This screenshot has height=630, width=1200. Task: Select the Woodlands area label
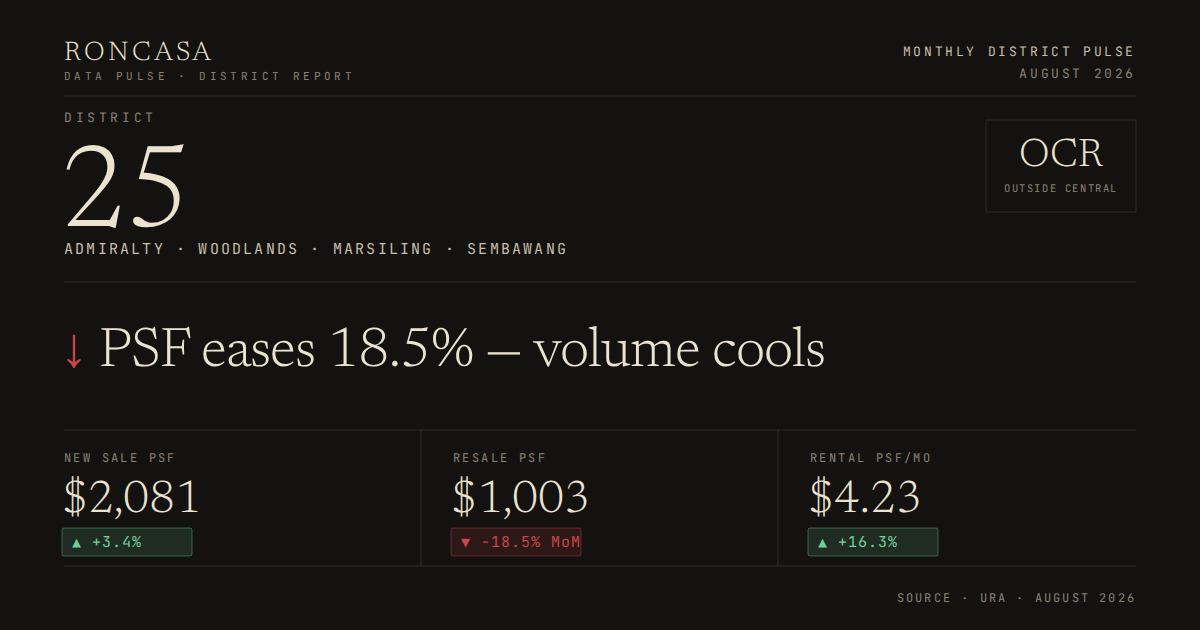[248, 249]
